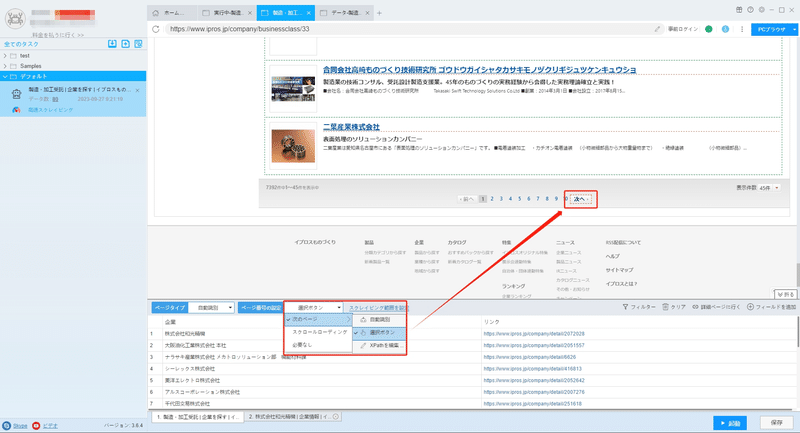Image resolution: width=800 pixels, height=433 pixels.
Task: Click the red video icon in status bar
Action: pos(36,425)
